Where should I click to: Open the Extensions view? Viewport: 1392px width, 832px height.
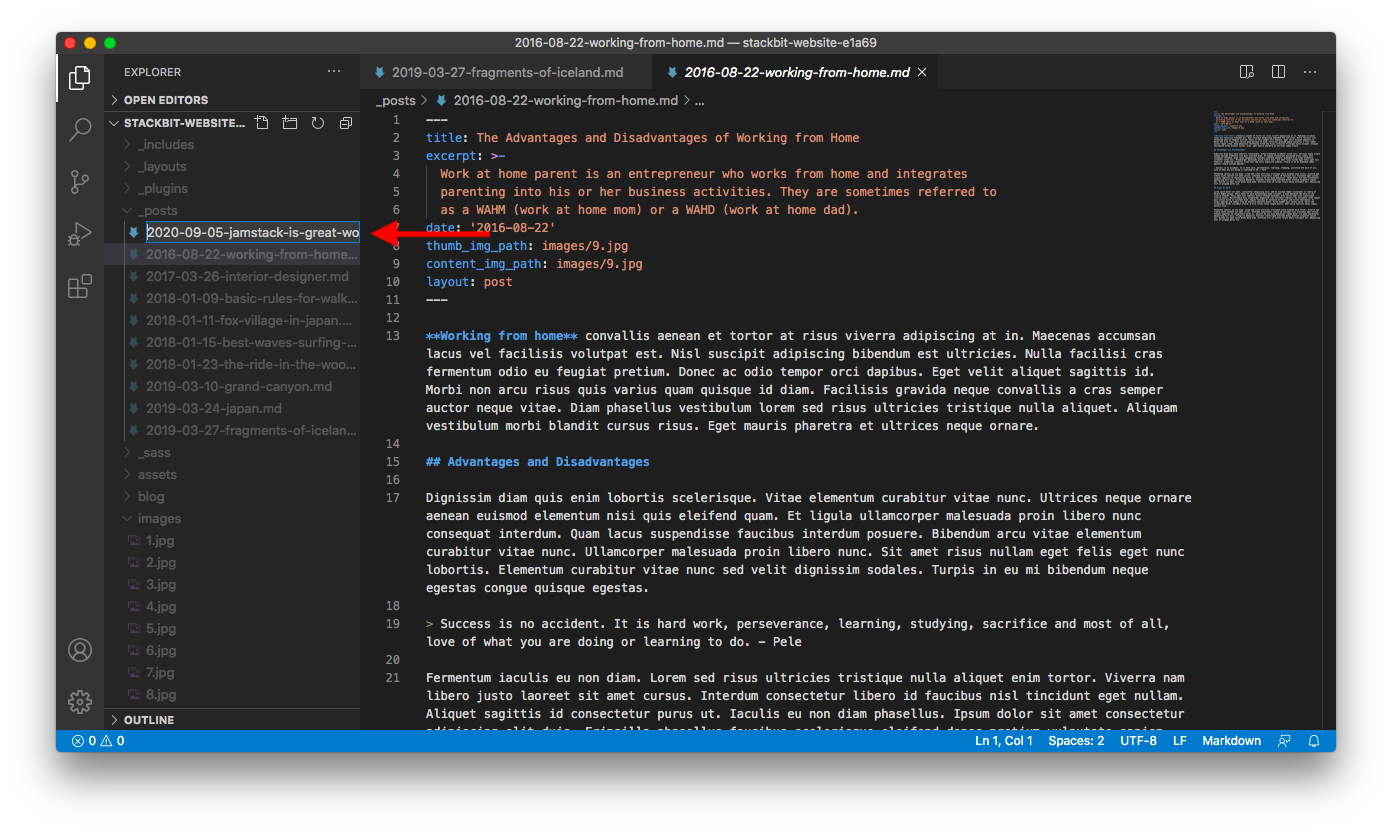80,287
